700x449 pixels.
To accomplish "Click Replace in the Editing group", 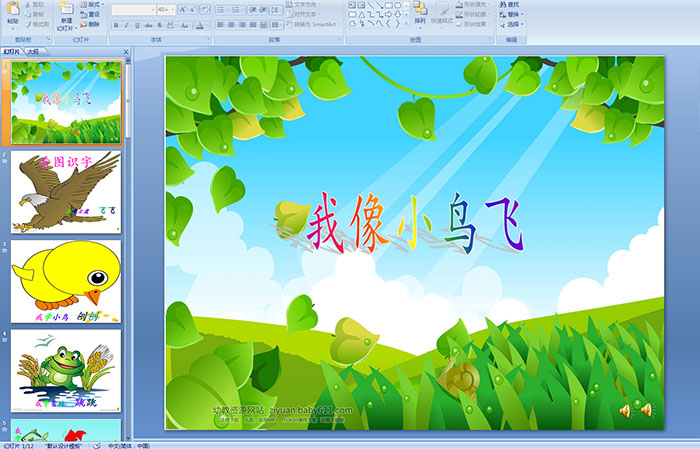I will (512, 14).
